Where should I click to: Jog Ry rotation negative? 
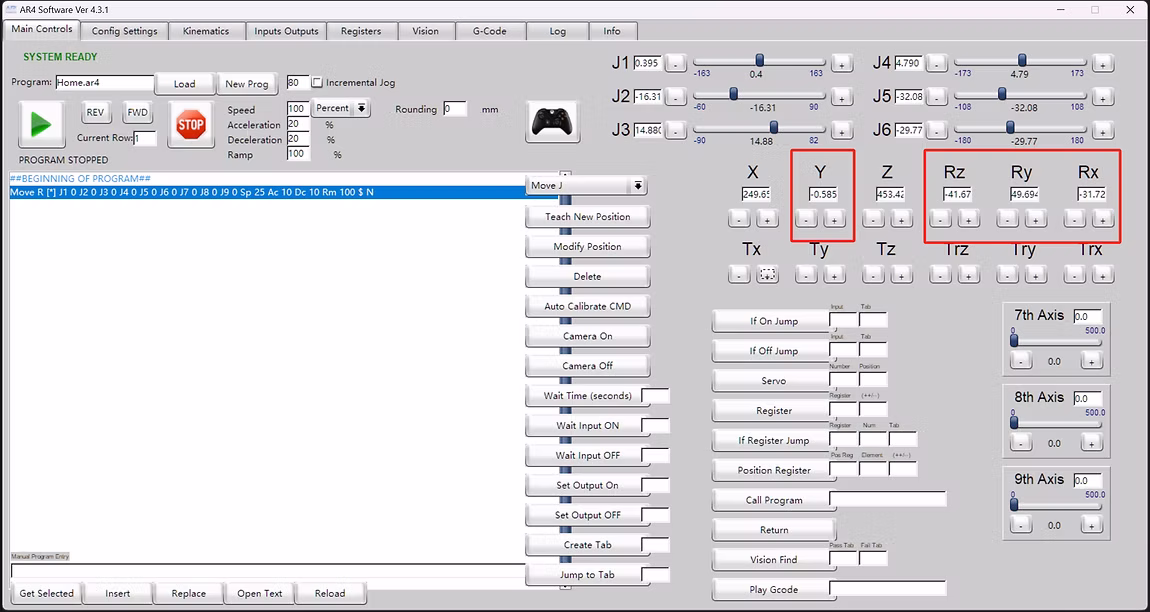click(1008, 219)
